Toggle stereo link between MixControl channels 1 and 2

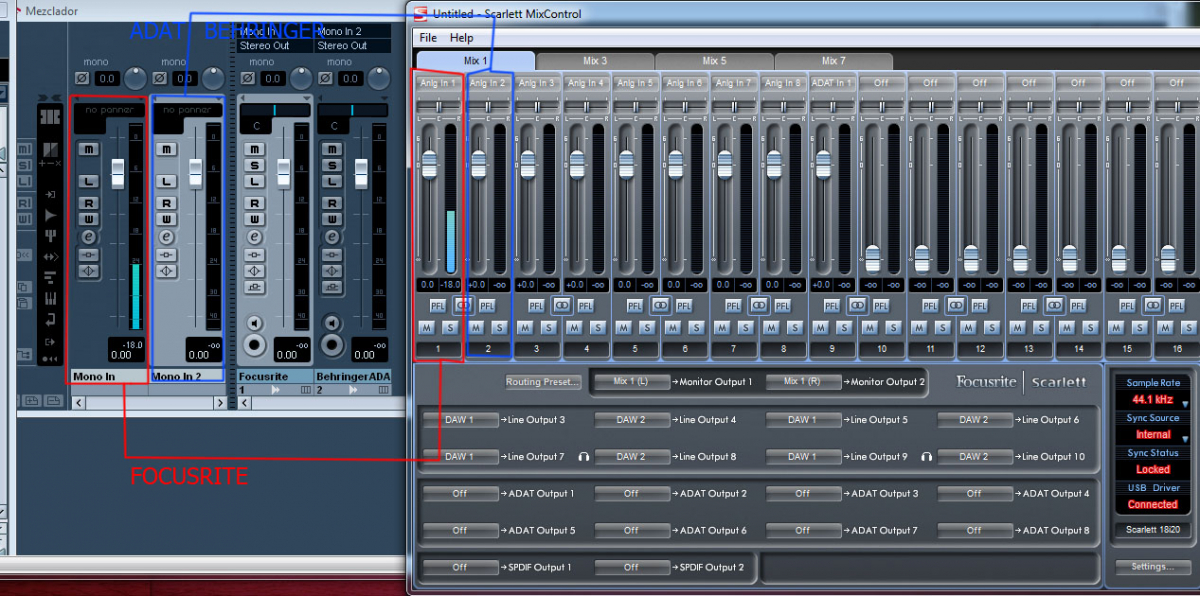pos(463,305)
